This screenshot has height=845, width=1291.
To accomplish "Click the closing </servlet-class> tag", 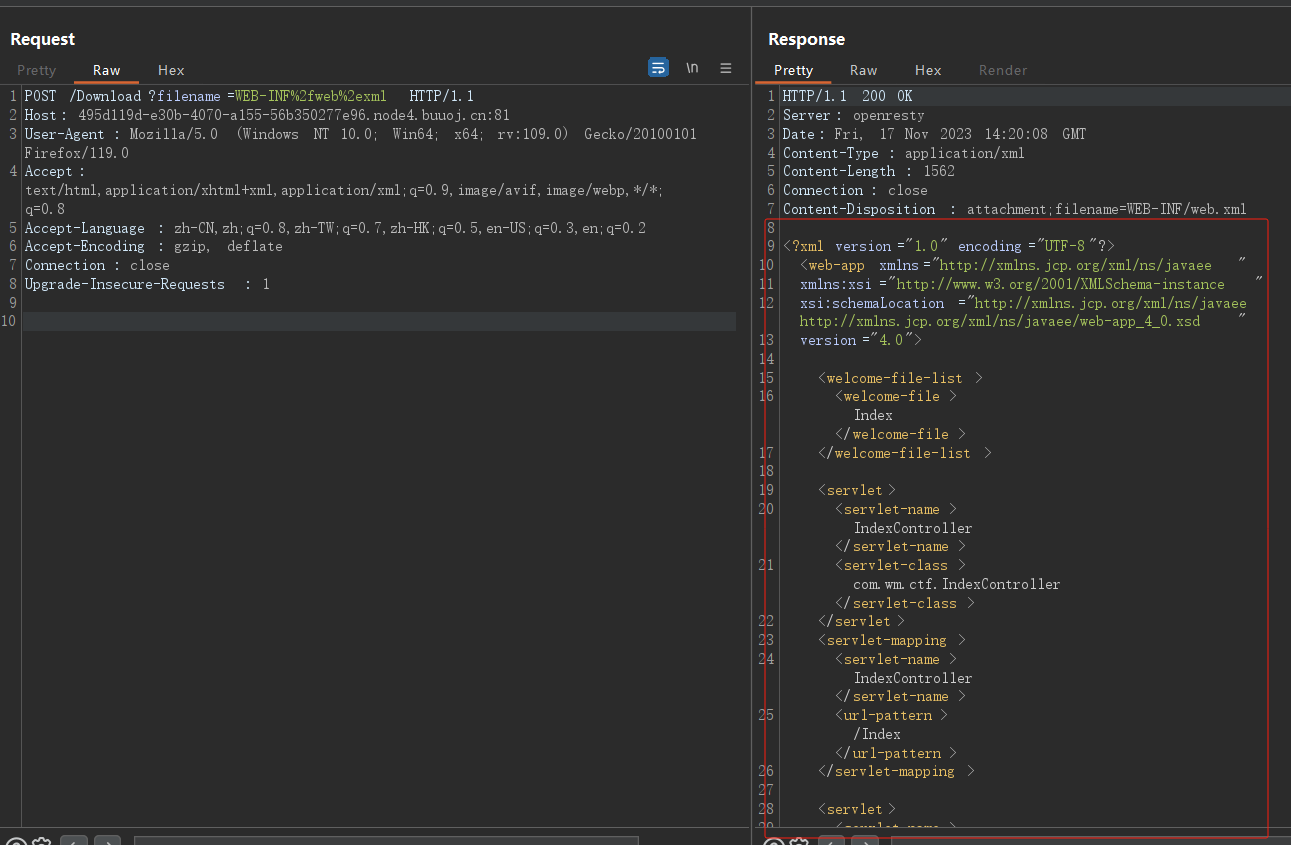I will pyautogui.click(x=904, y=603).
